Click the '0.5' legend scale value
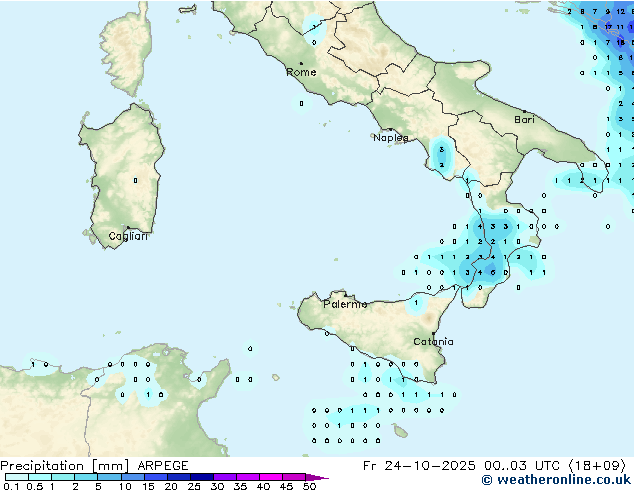Screen dimensions: 634x490 coord(35,486)
